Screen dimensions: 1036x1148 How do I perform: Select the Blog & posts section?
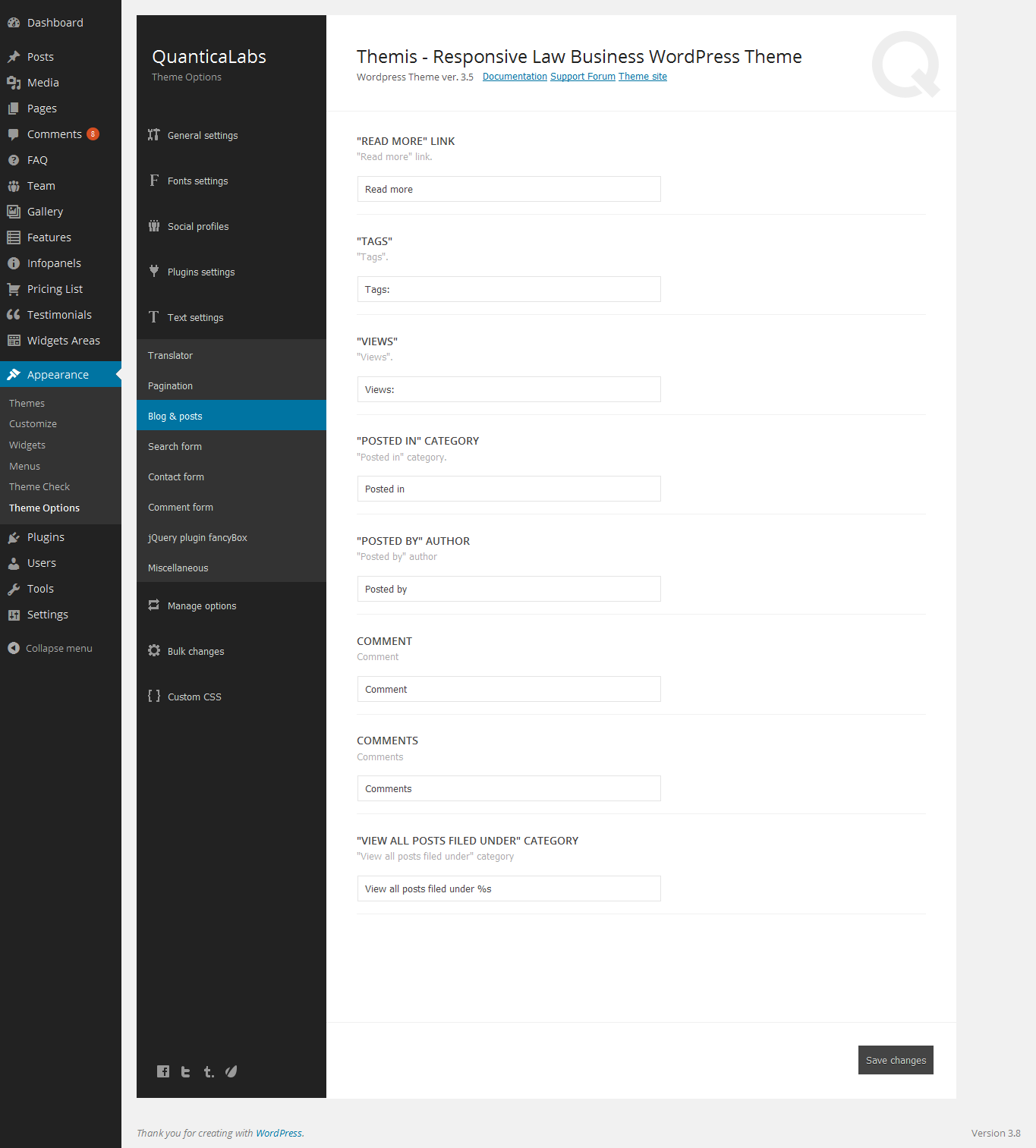click(231, 416)
